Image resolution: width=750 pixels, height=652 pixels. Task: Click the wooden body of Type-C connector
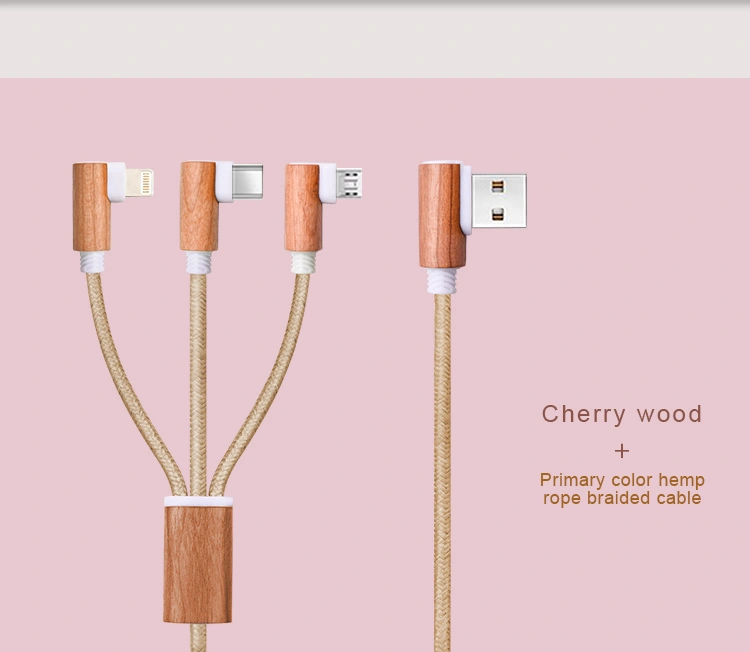tap(199, 206)
